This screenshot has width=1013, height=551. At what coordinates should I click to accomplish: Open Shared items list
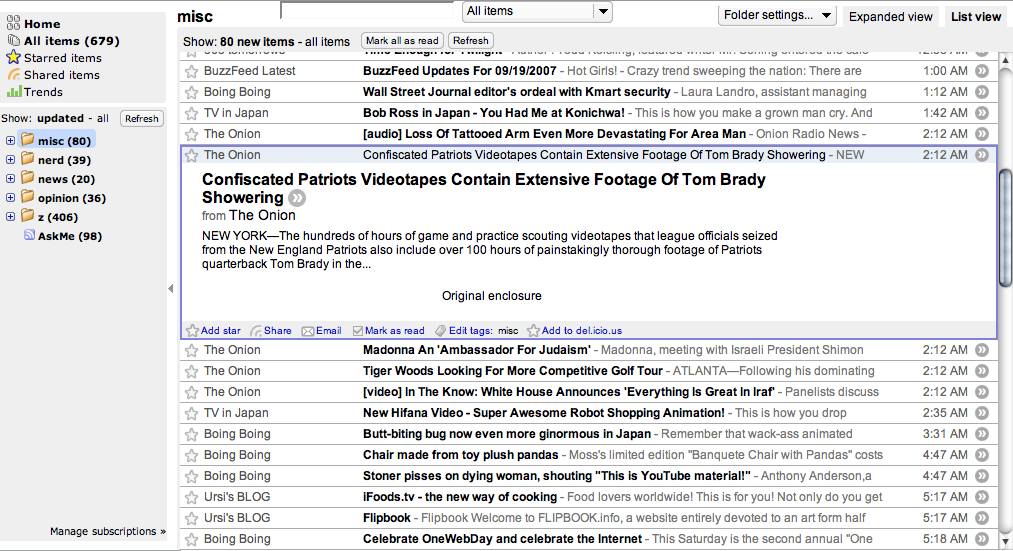[x=62, y=75]
